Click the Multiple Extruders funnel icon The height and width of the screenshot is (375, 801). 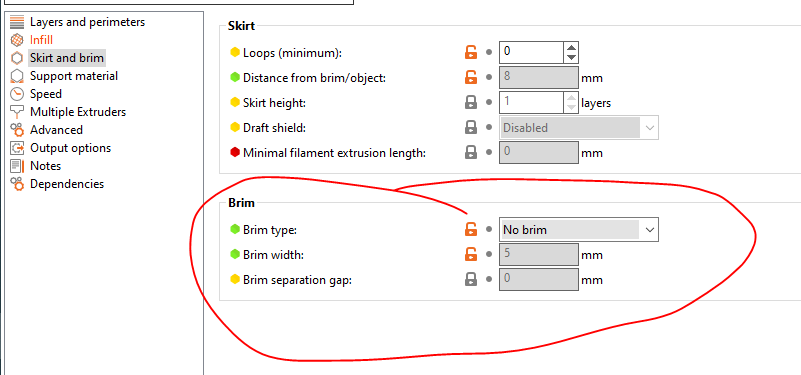17,112
